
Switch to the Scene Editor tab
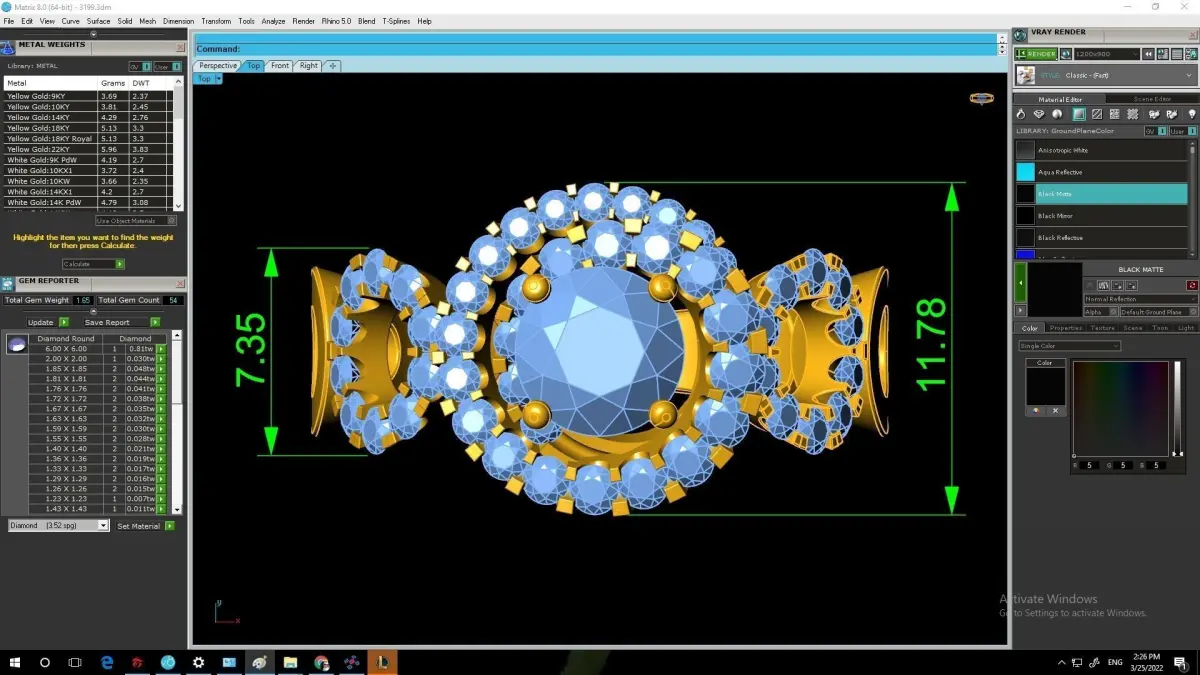point(1152,99)
